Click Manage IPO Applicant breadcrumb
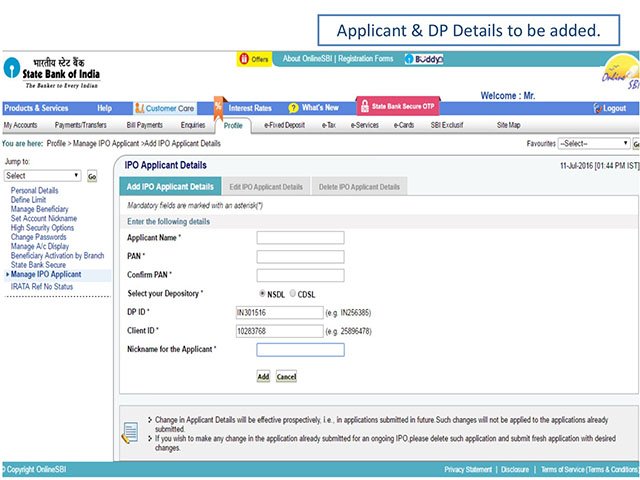Screen dimensions: 640x480 point(106,144)
